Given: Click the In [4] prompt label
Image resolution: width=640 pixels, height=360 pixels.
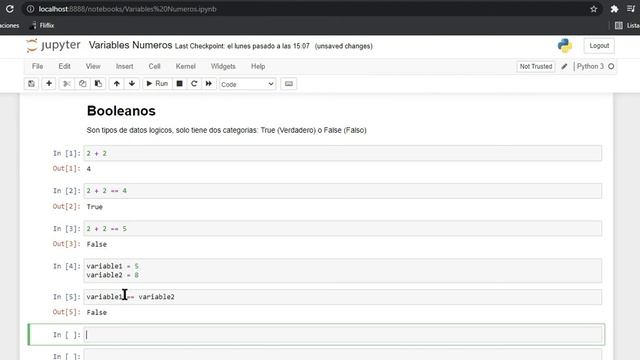Looking at the screenshot, I should 67,266.
